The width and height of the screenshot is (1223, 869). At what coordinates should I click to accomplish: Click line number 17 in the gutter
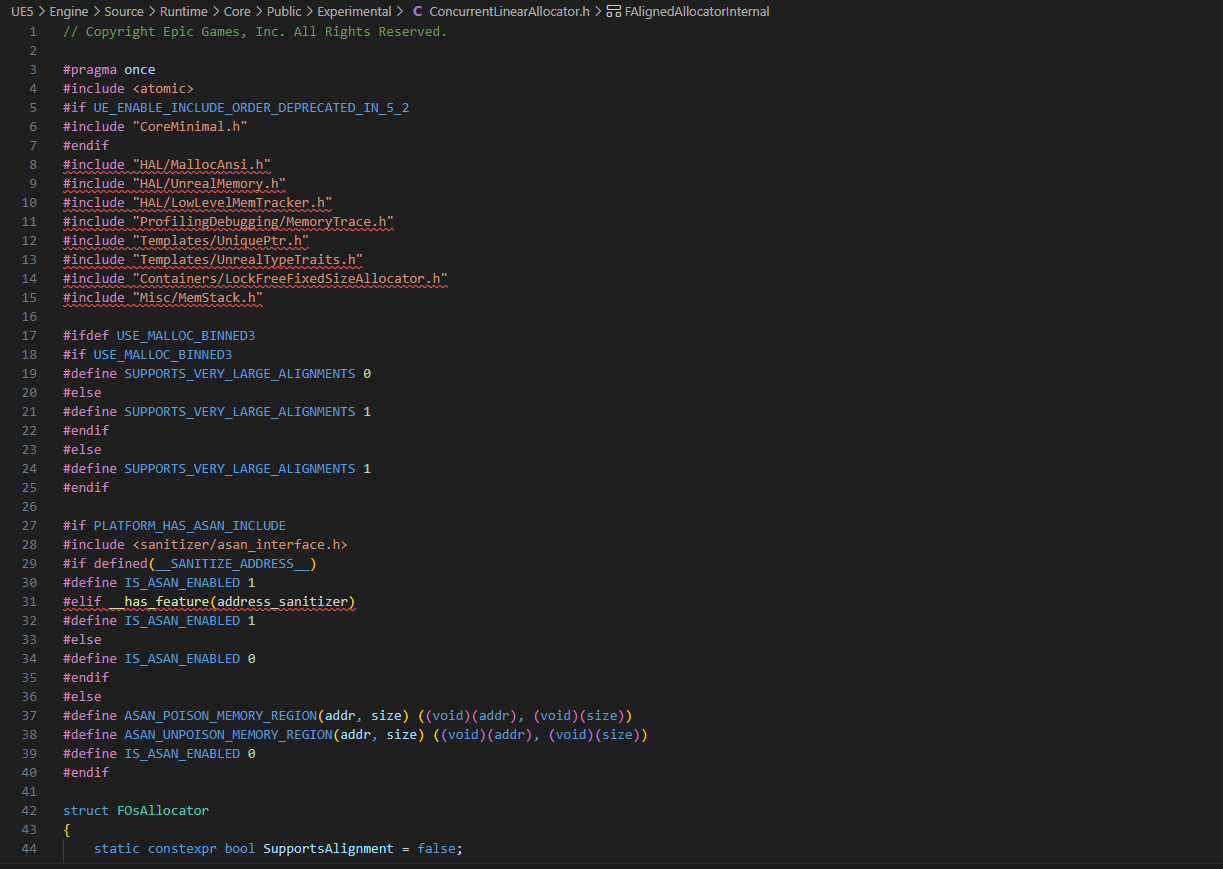coord(30,335)
